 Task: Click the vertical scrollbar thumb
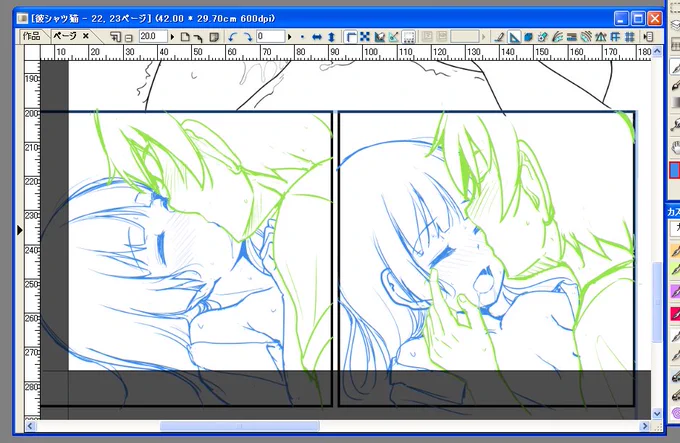657,302
